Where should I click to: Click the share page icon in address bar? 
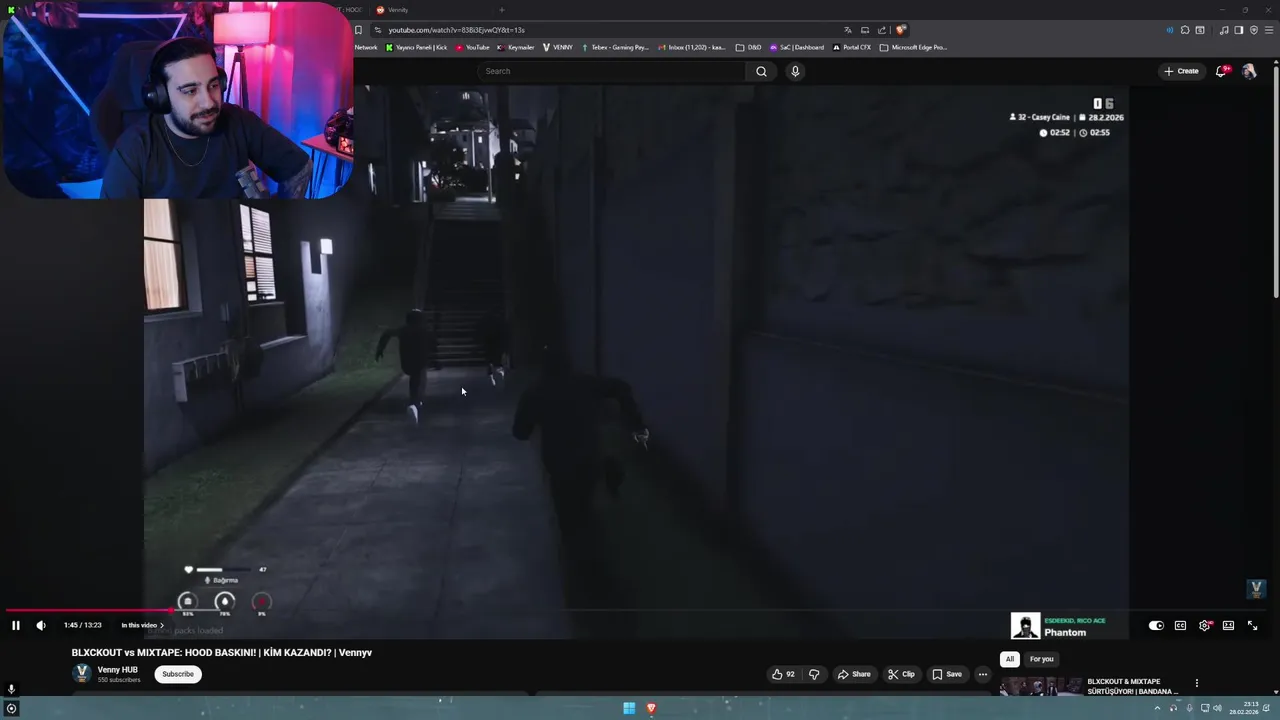coord(882,30)
